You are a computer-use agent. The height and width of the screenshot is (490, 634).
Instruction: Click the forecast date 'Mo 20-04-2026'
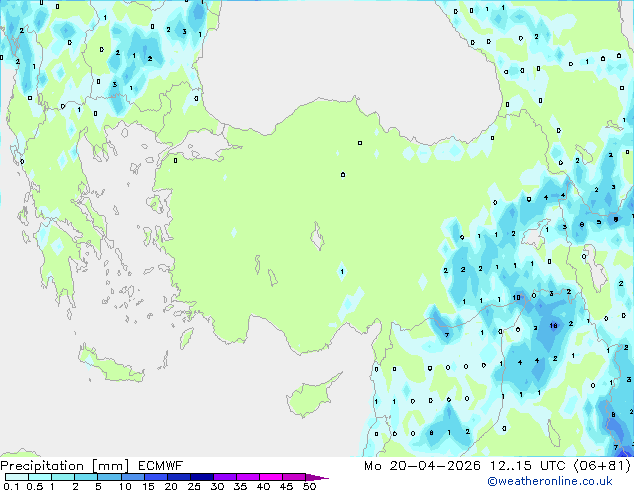click(422, 466)
